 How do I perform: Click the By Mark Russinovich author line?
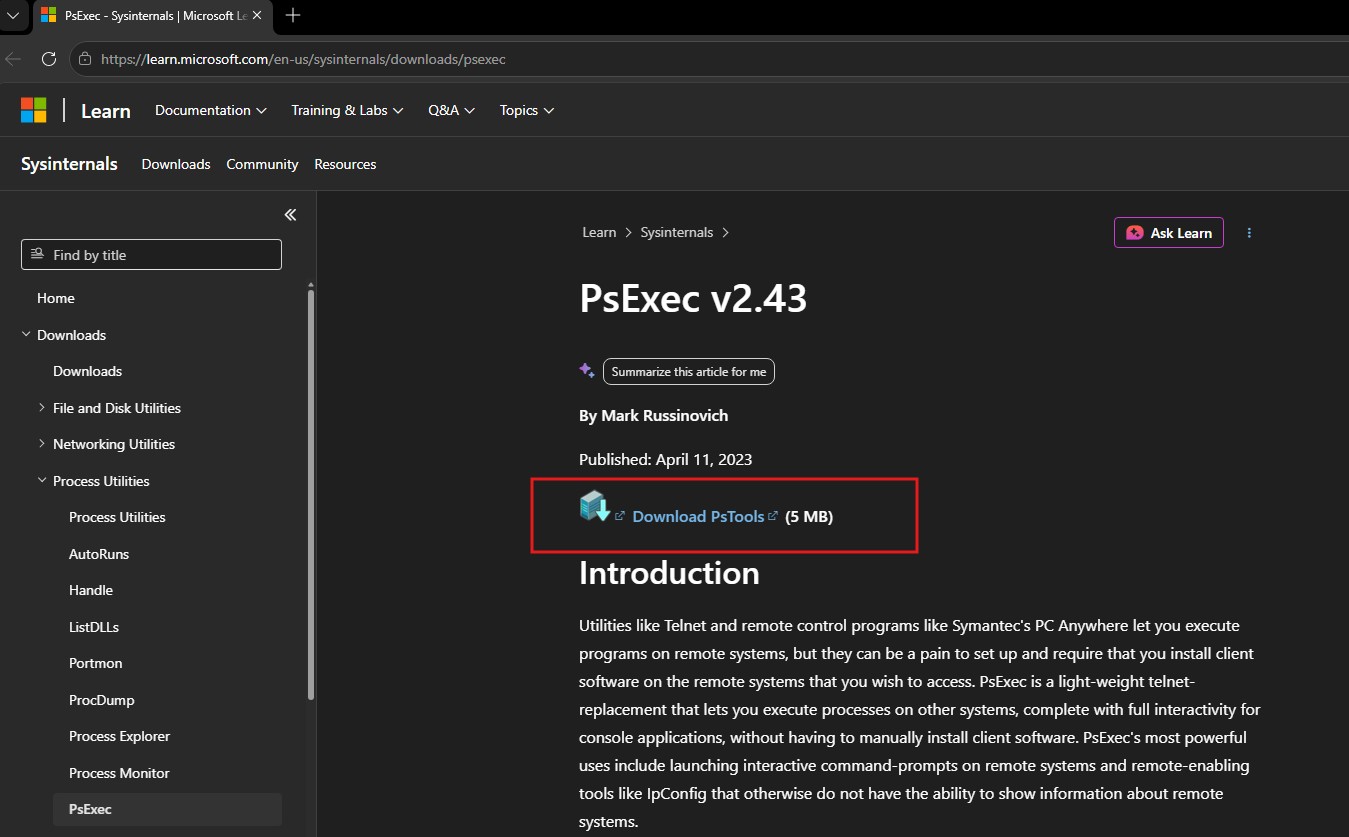(654, 415)
